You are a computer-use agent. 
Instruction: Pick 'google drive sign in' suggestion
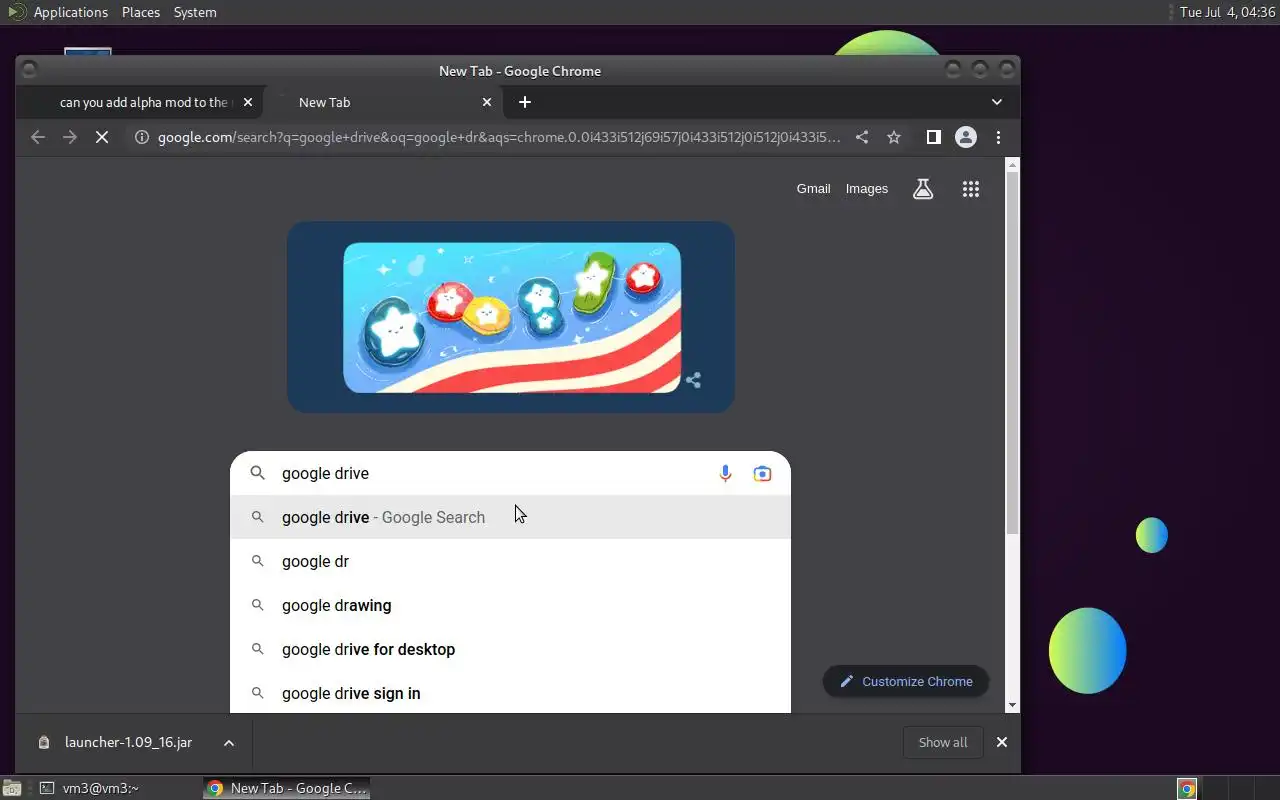pyautogui.click(x=510, y=693)
